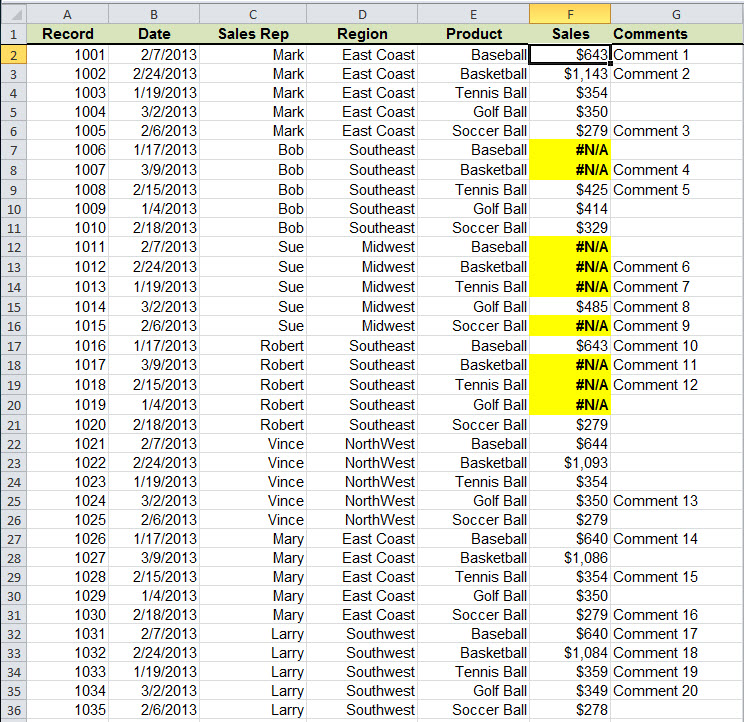The height and width of the screenshot is (722, 744).
Task: Select the $1,086 sales cell
Action: [x=570, y=558]
